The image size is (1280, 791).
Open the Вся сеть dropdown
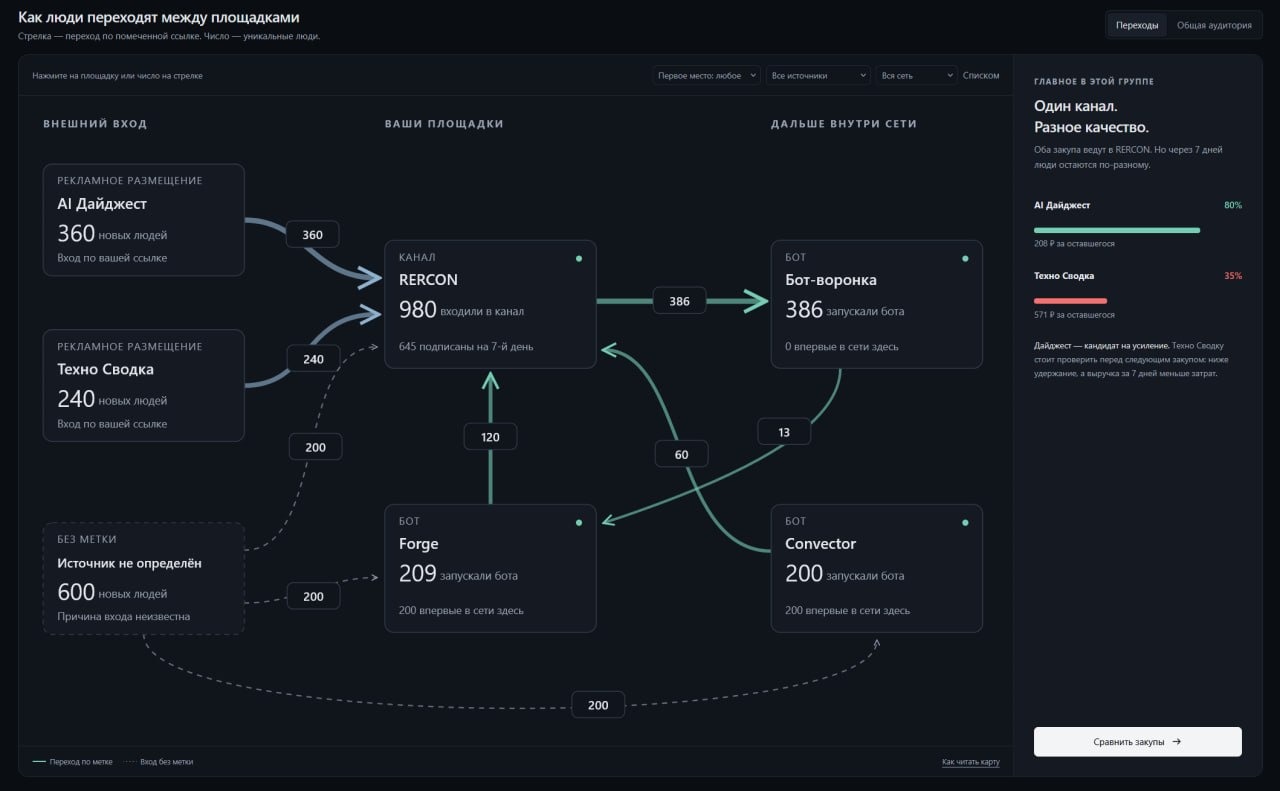pos(916,75)
